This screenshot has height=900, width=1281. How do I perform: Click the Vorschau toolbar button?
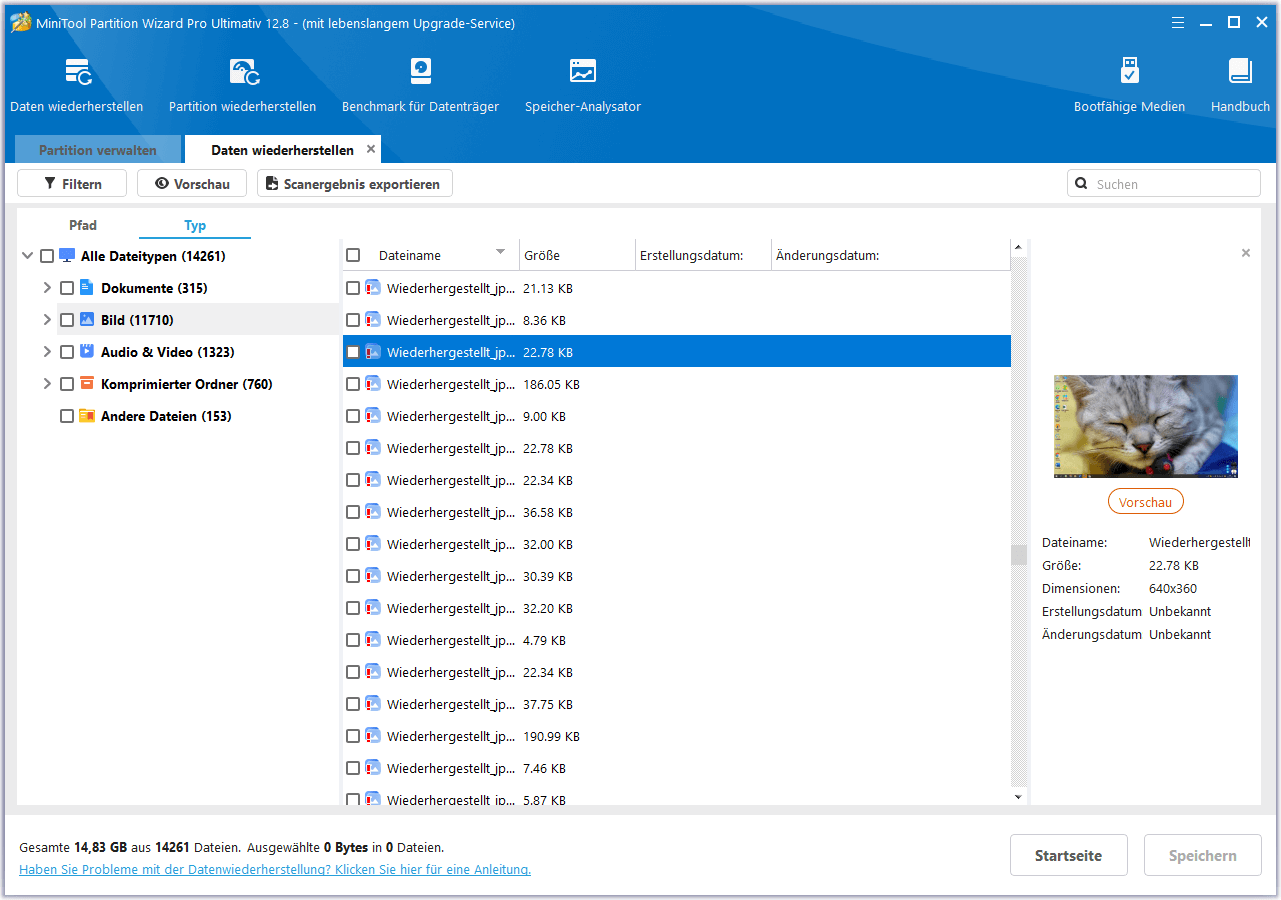[192, 184]
